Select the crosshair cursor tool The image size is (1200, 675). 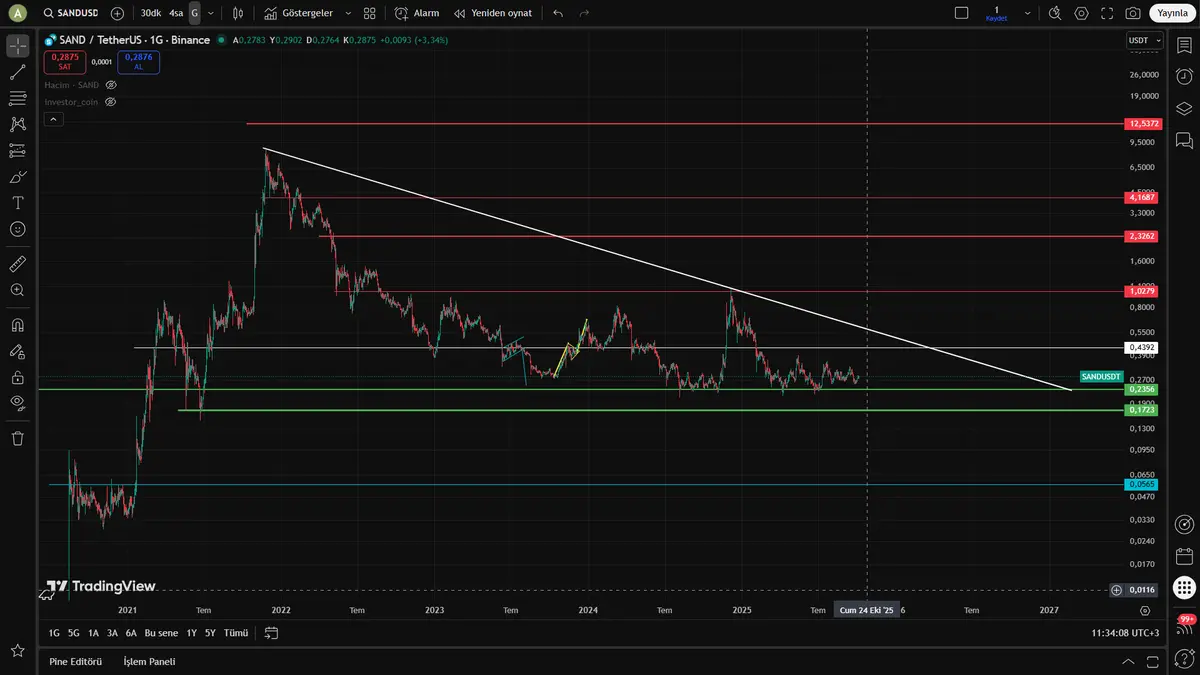(x=17, y=46)
